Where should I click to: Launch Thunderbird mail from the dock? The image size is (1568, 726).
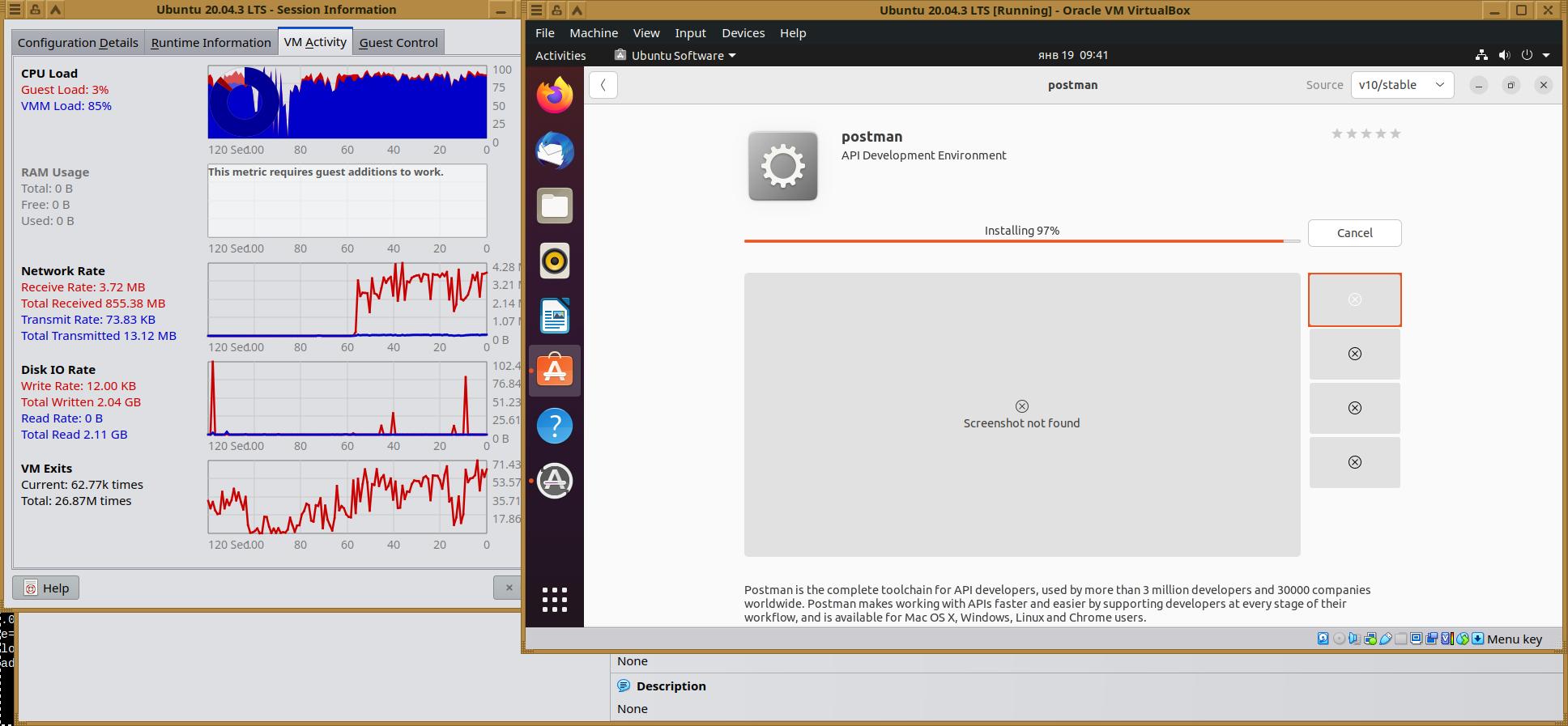[555, 151]
